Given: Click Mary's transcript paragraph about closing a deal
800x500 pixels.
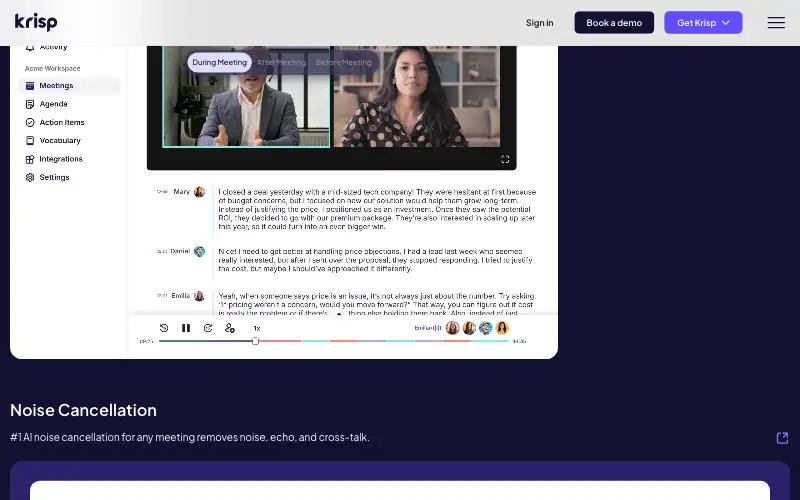Looking at the screenshot, I should [x=377, y=209].
